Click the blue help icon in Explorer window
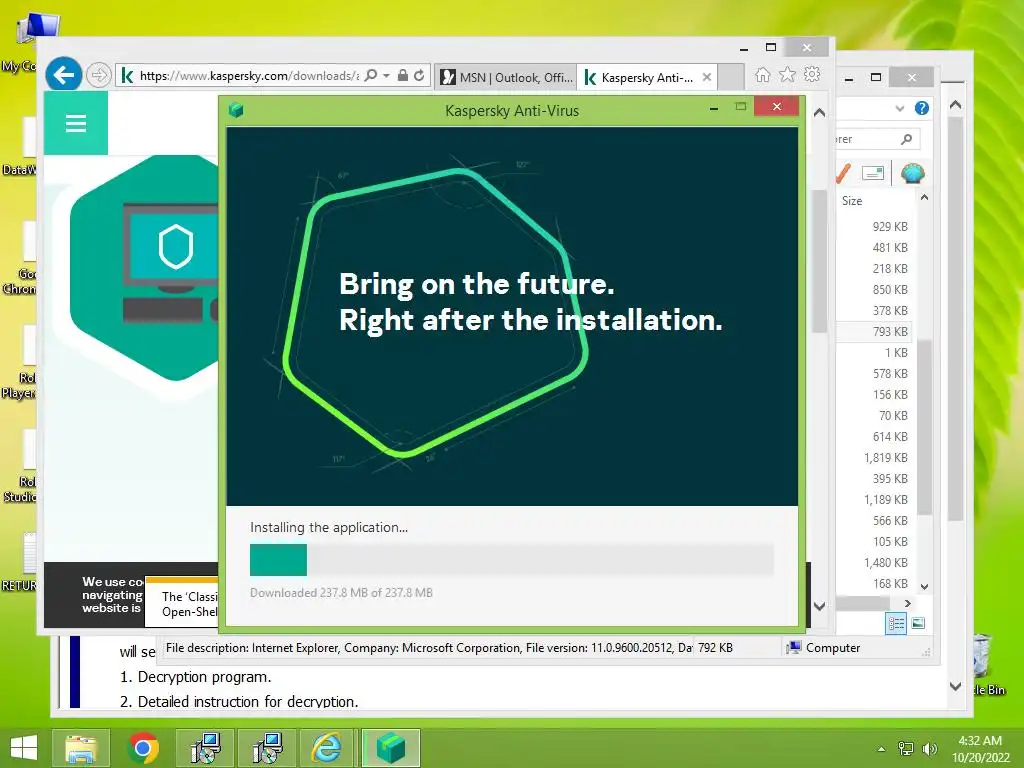 921,108
